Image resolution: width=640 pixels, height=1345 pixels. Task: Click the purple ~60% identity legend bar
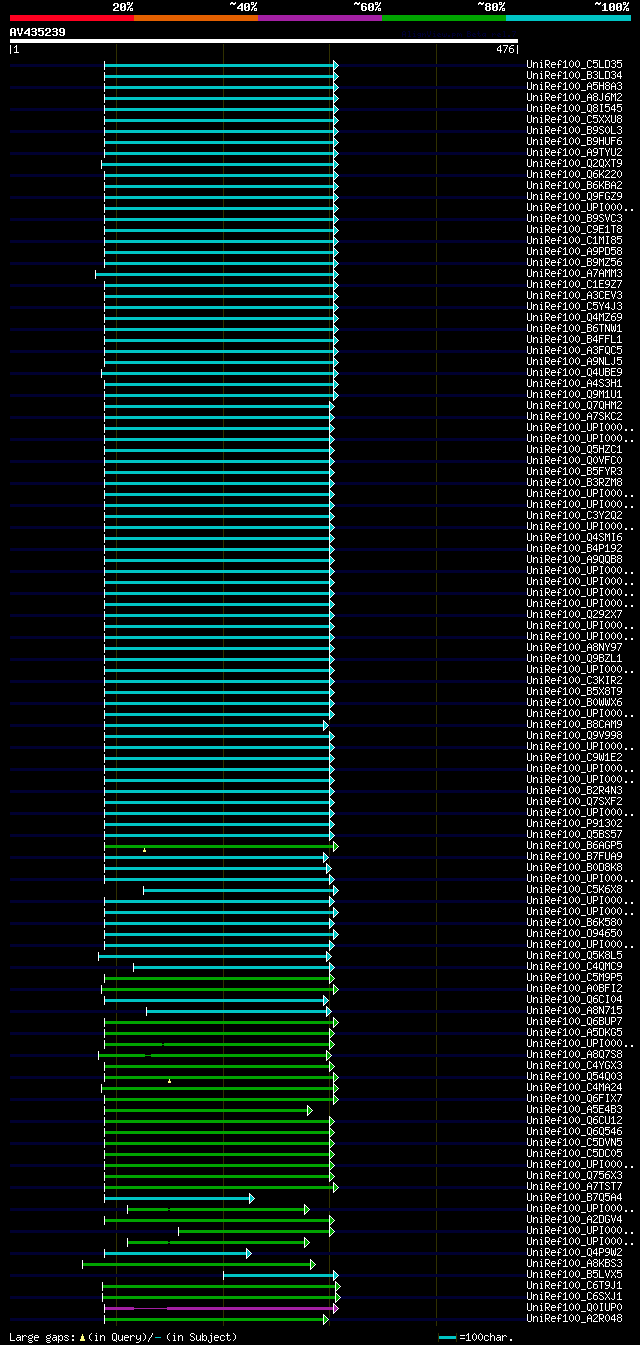pyautogui.click(x=320, y=18)
